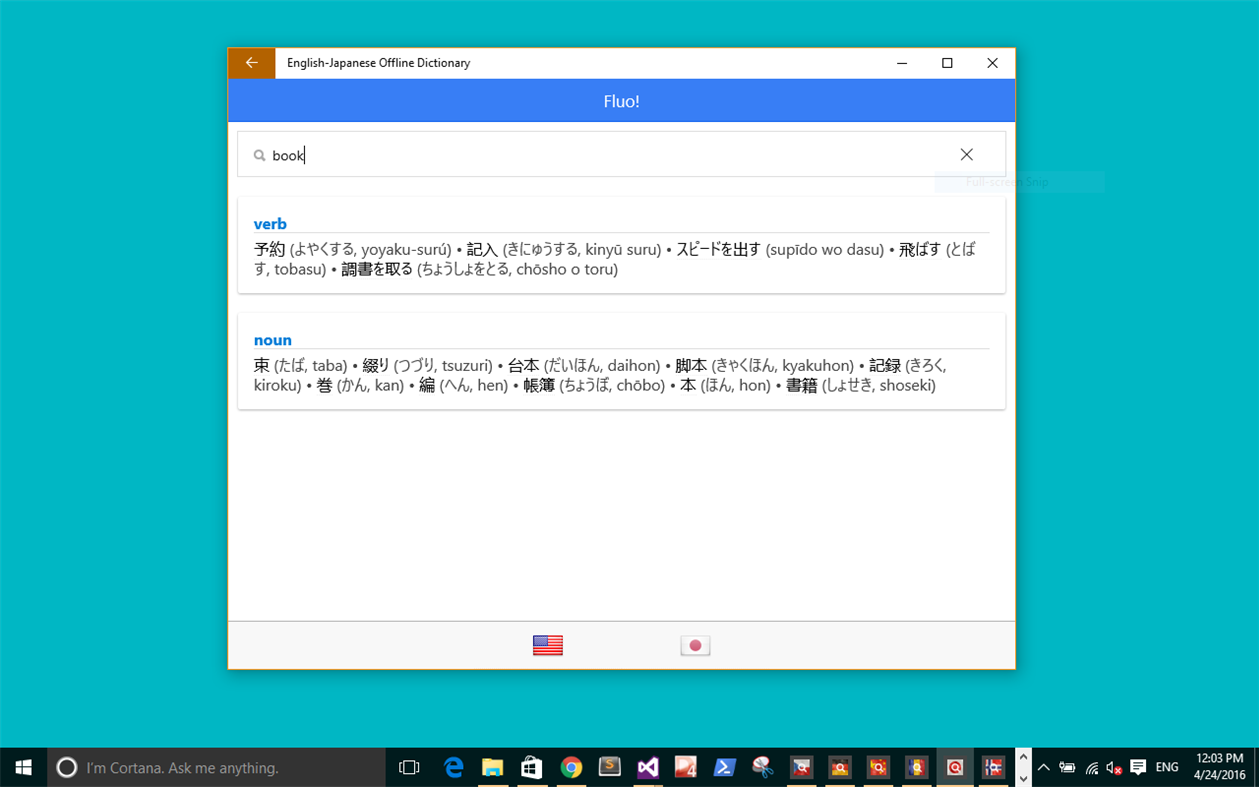Select the verb heading link
Image resolution: width=1259 pixels, height=787 pixels.
[x=270, y=223]
